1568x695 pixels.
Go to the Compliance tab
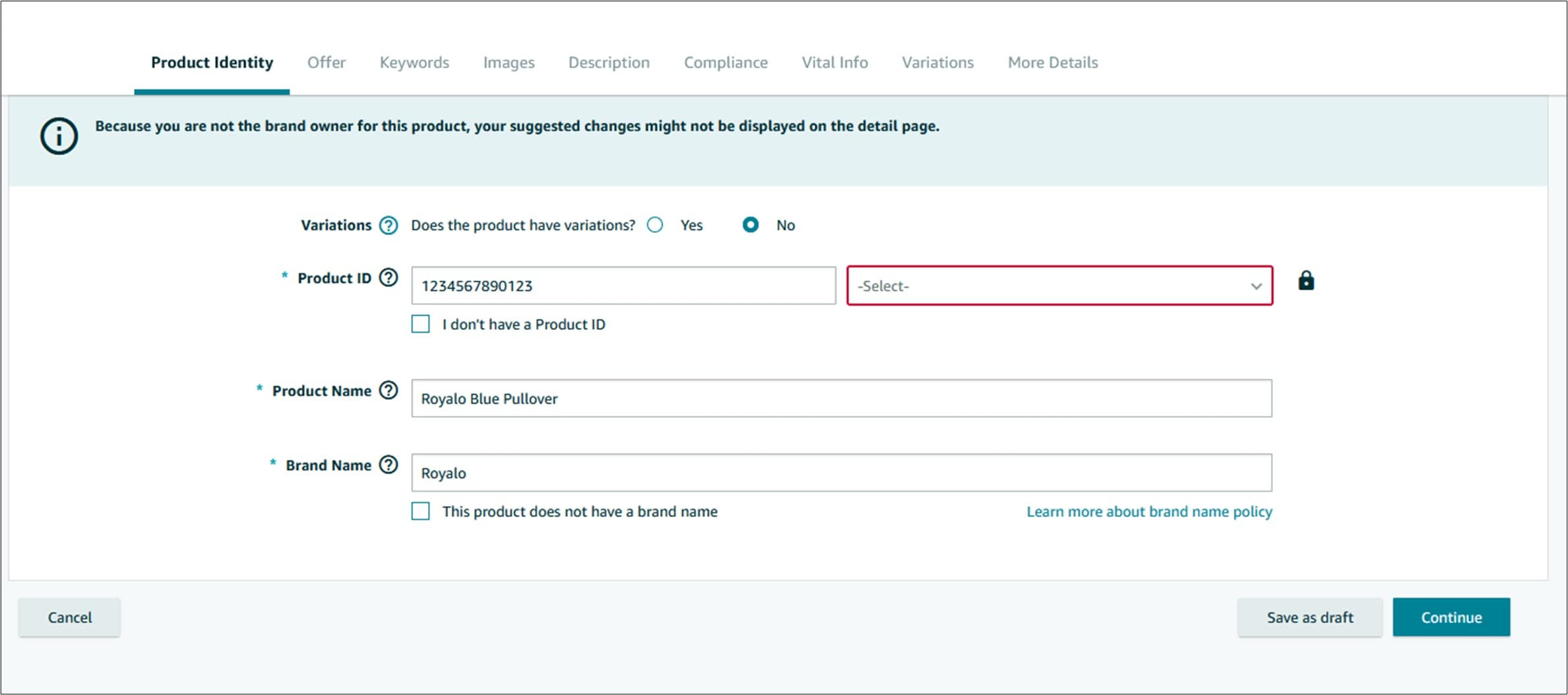[725, 63]
